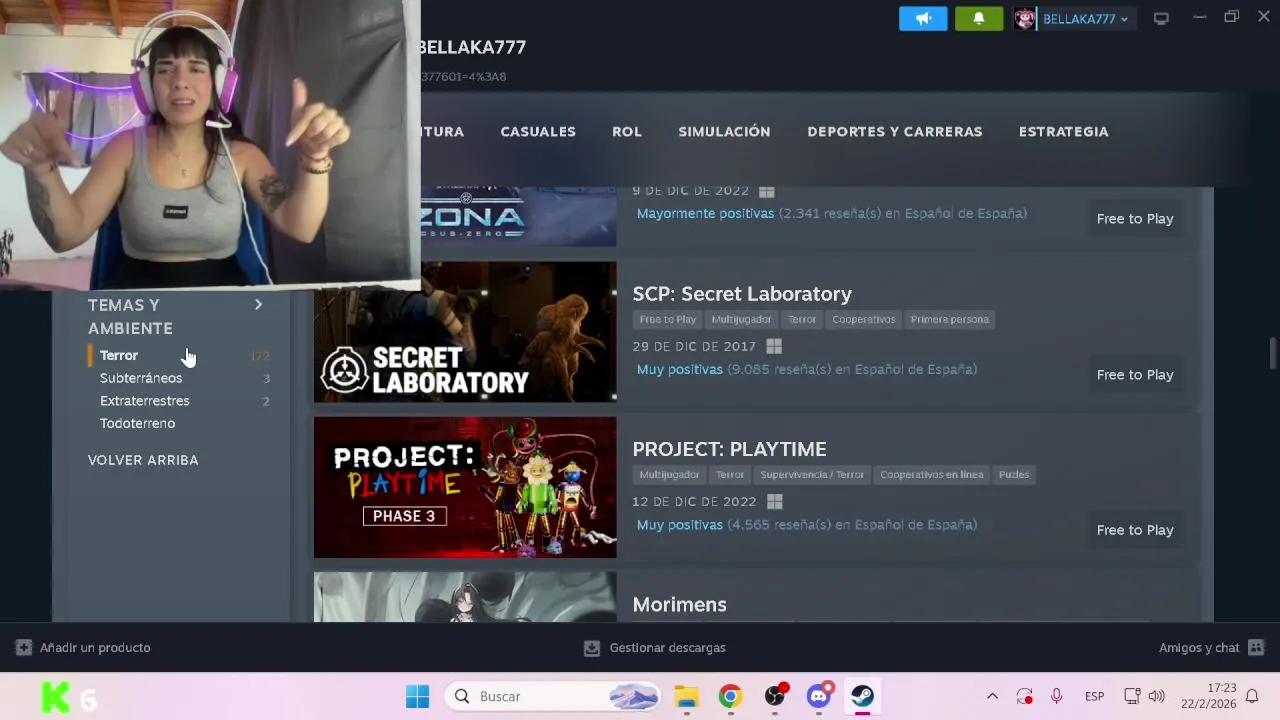Open the Amigos y chat icon
The height and width of the screenshot is (720, 1280).
click(1257, 648)
